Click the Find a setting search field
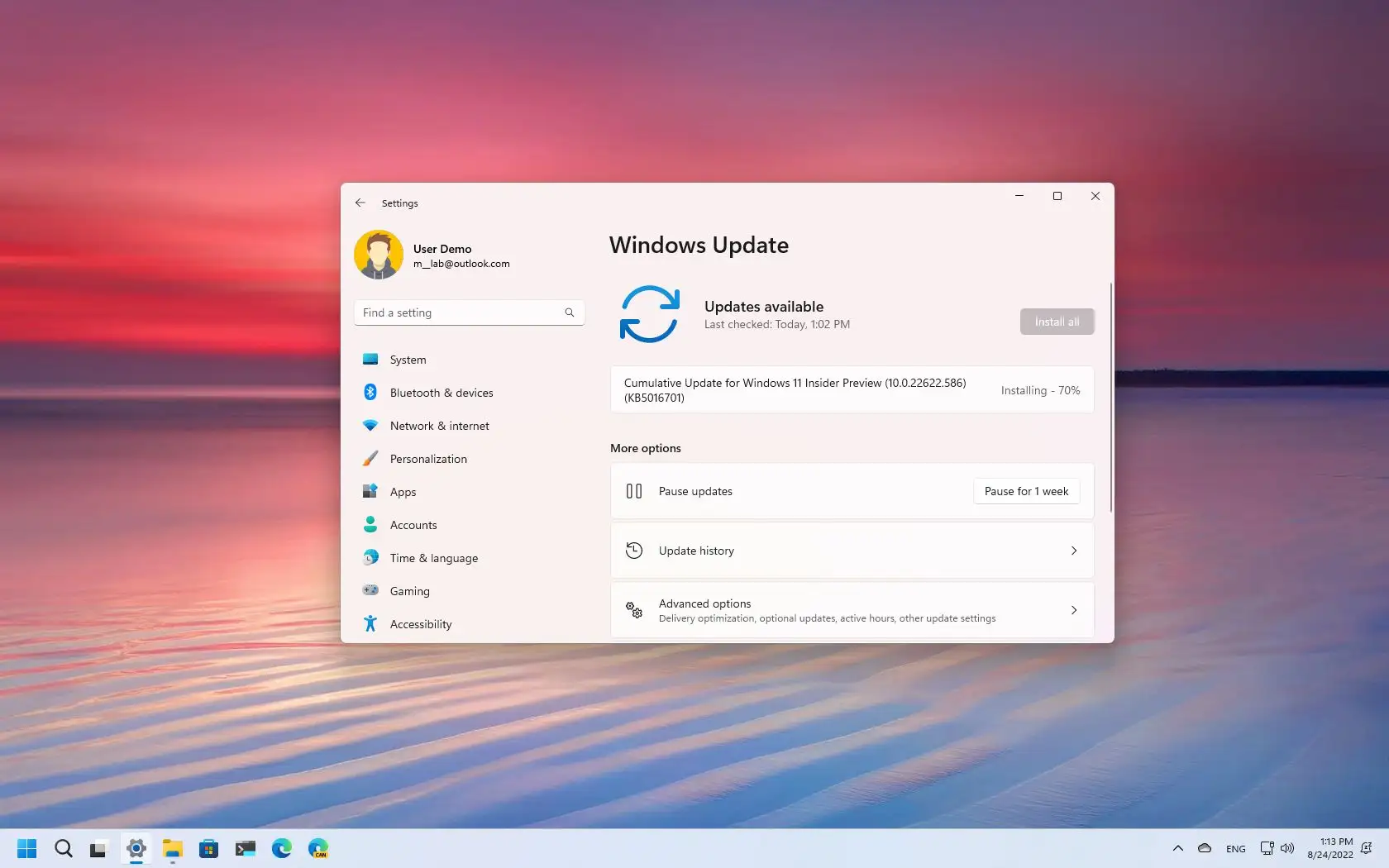1389x868 pixels. click(470, 312)
